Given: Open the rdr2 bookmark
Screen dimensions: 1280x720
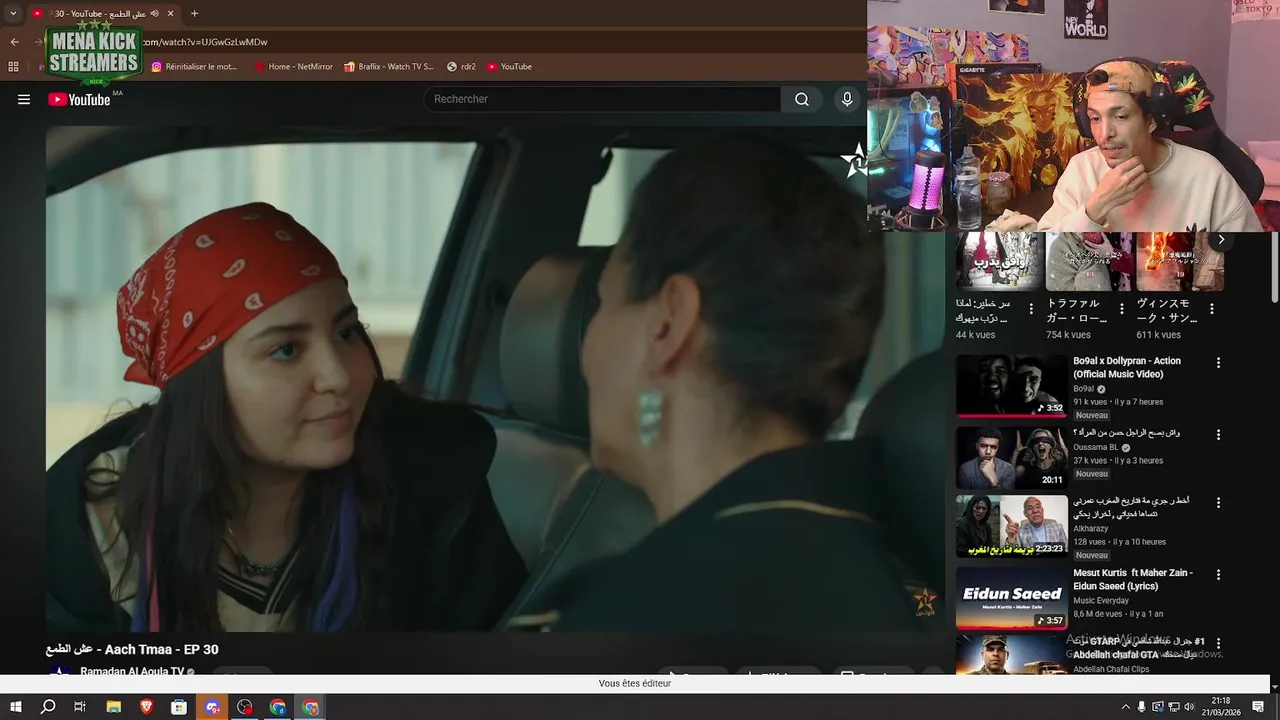Looking at the screenshot, I should coord(461,66).
